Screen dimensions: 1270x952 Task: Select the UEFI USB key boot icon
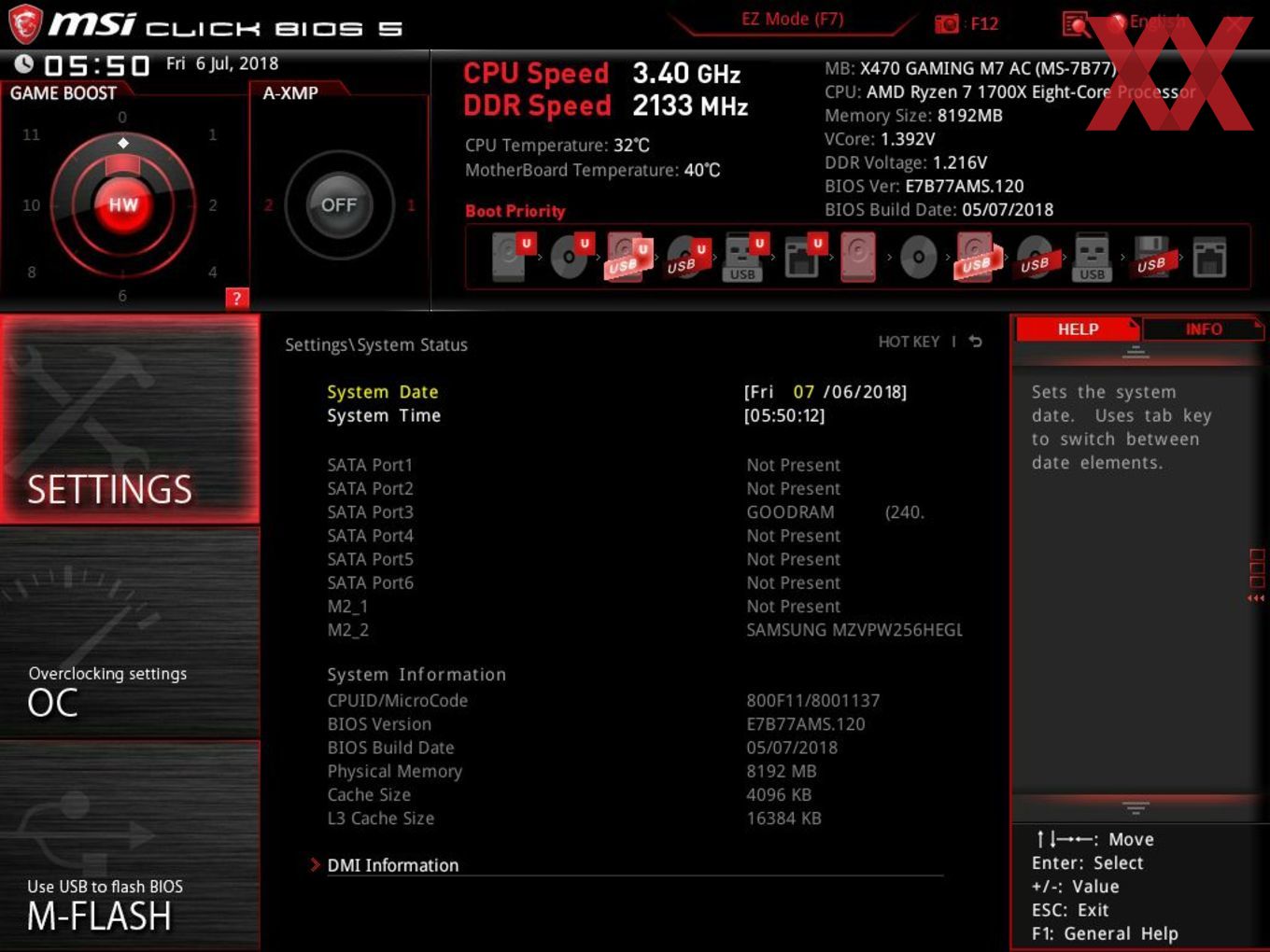click(x=743, y=257)
